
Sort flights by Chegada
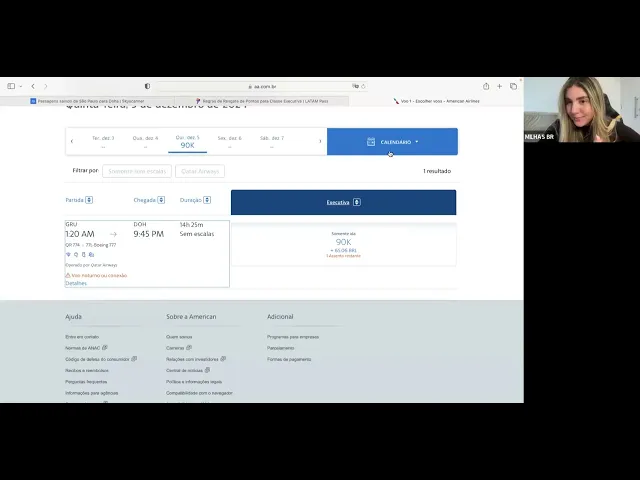pyautogui.click(x=149, y=200)
